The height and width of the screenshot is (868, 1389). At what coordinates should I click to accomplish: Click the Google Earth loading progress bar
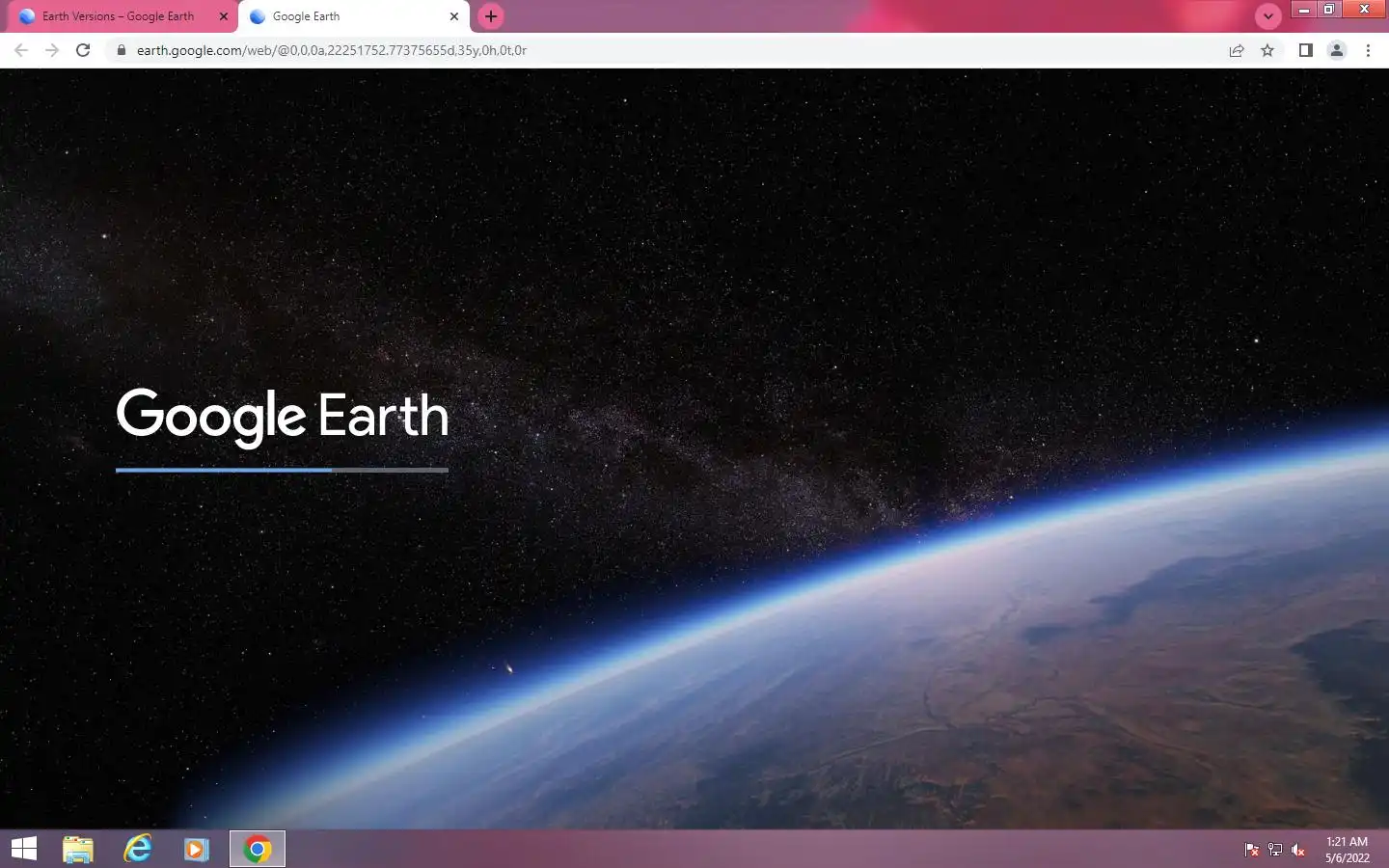tap(282, 470)
